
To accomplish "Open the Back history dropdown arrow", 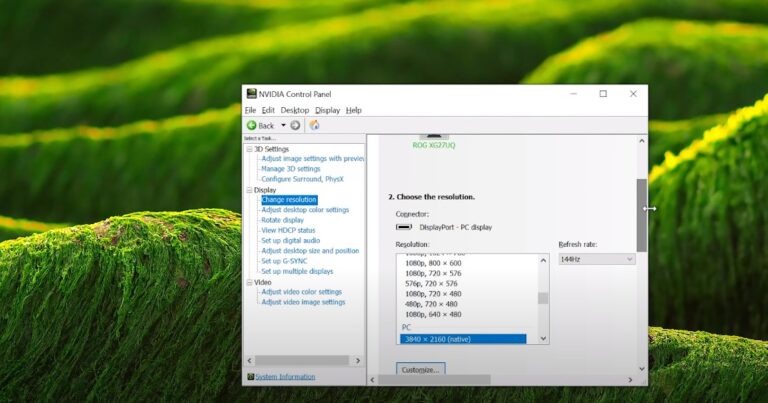I will pyautogui.click(x=283, y=125).
